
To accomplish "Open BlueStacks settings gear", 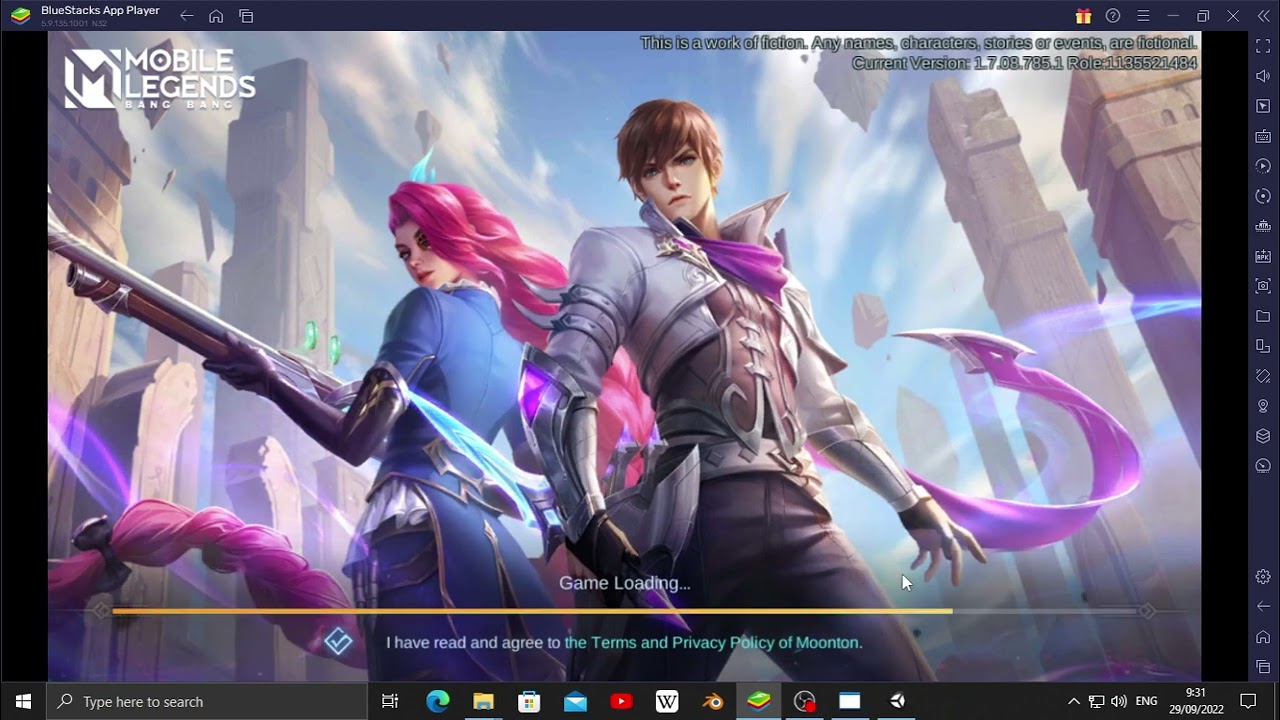I will tap(1263, 576).
